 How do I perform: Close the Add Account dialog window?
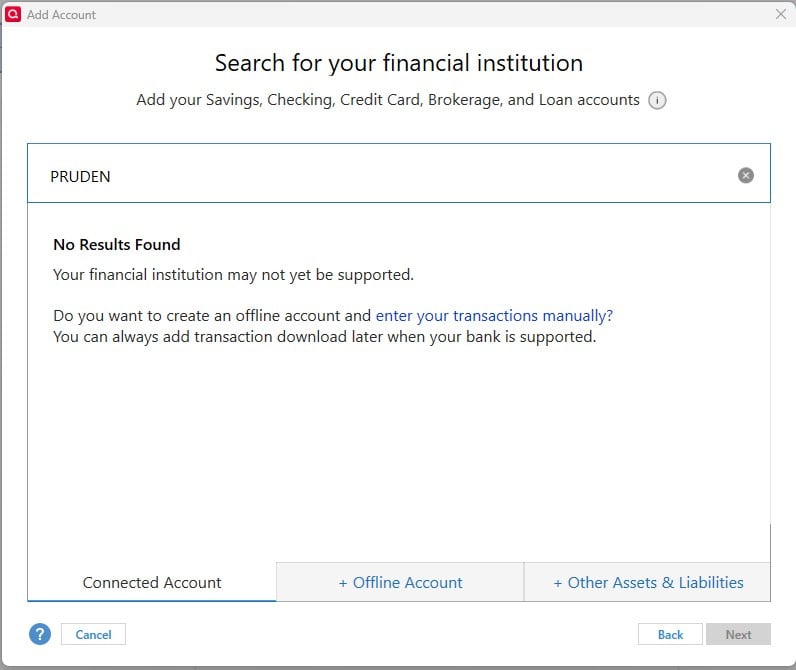tap(780, 14)
